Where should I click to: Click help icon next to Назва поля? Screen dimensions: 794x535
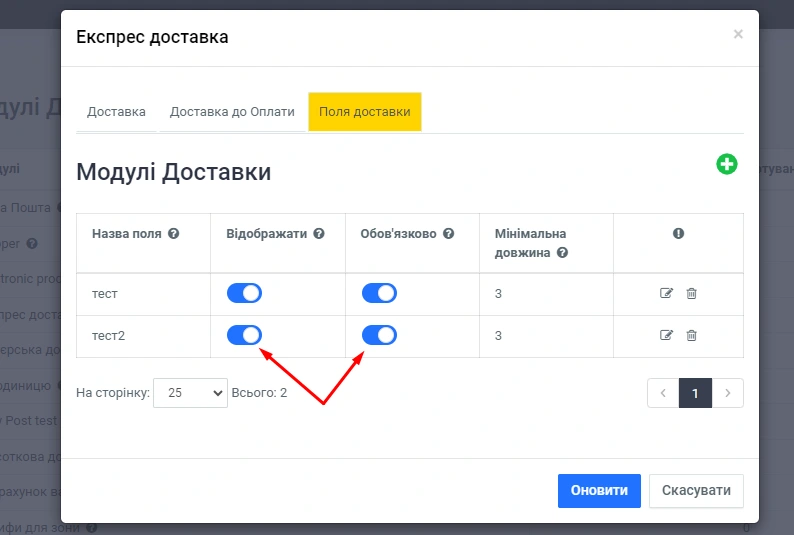click(174, 233)
